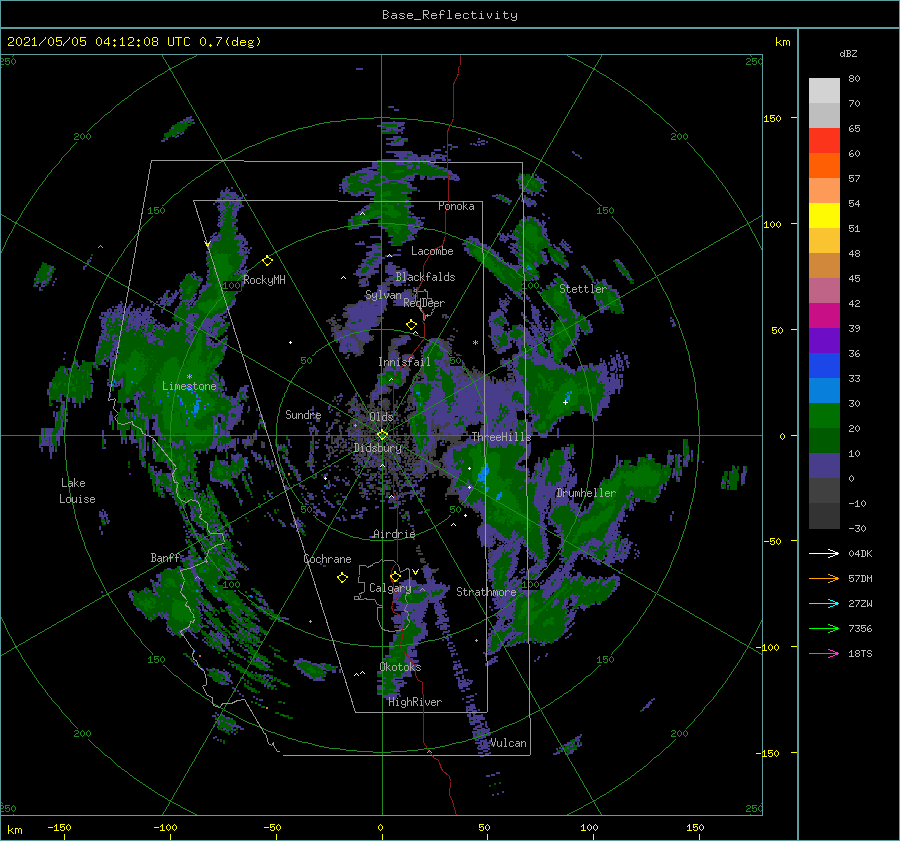Click the green swatch between 30 and 20 dBZ
The width and height of the screenshot is (900, 841).
click(x=824, y=416)
